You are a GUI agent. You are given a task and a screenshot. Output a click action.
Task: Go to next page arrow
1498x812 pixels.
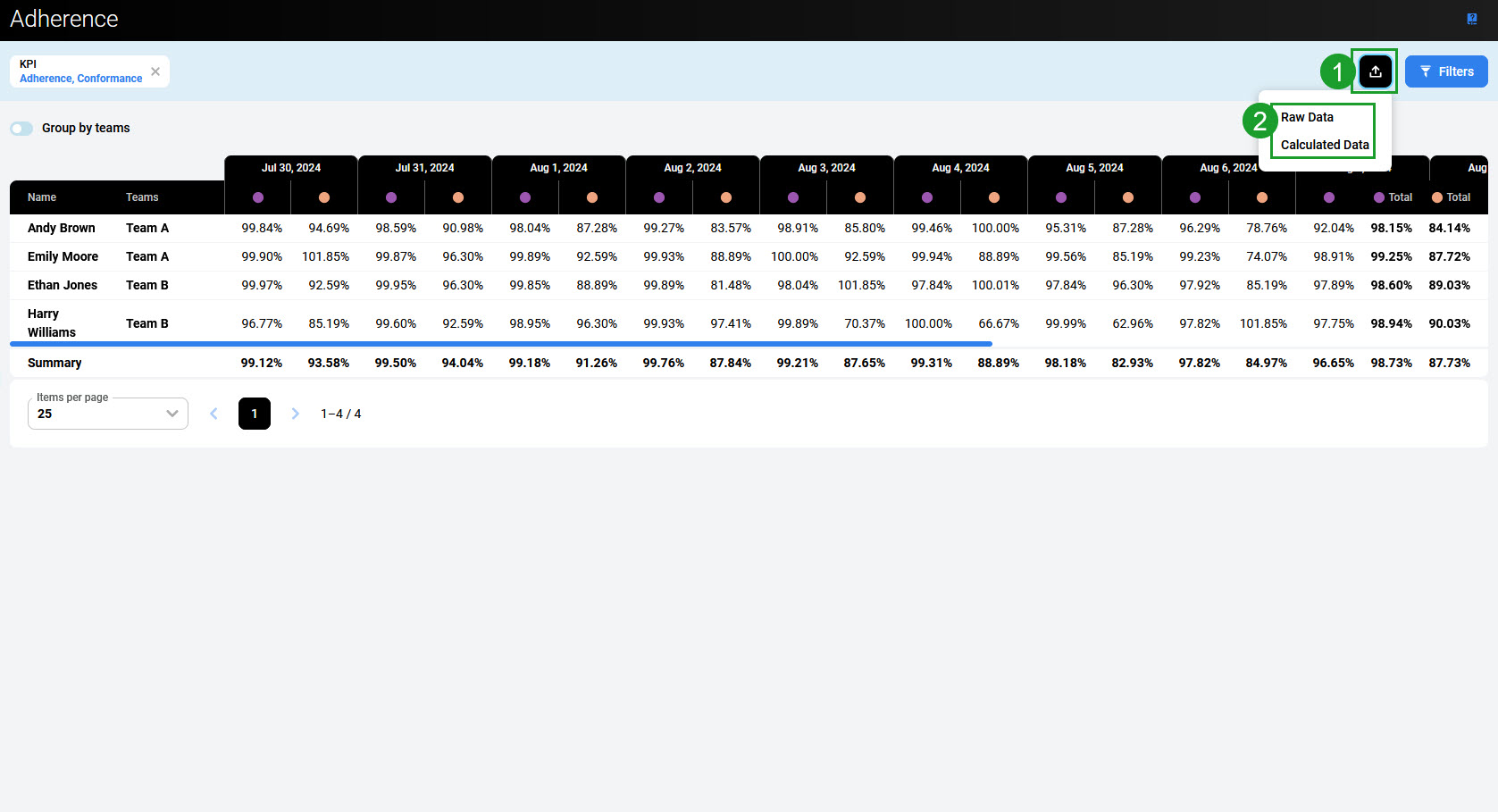click(x=296, y=414)
